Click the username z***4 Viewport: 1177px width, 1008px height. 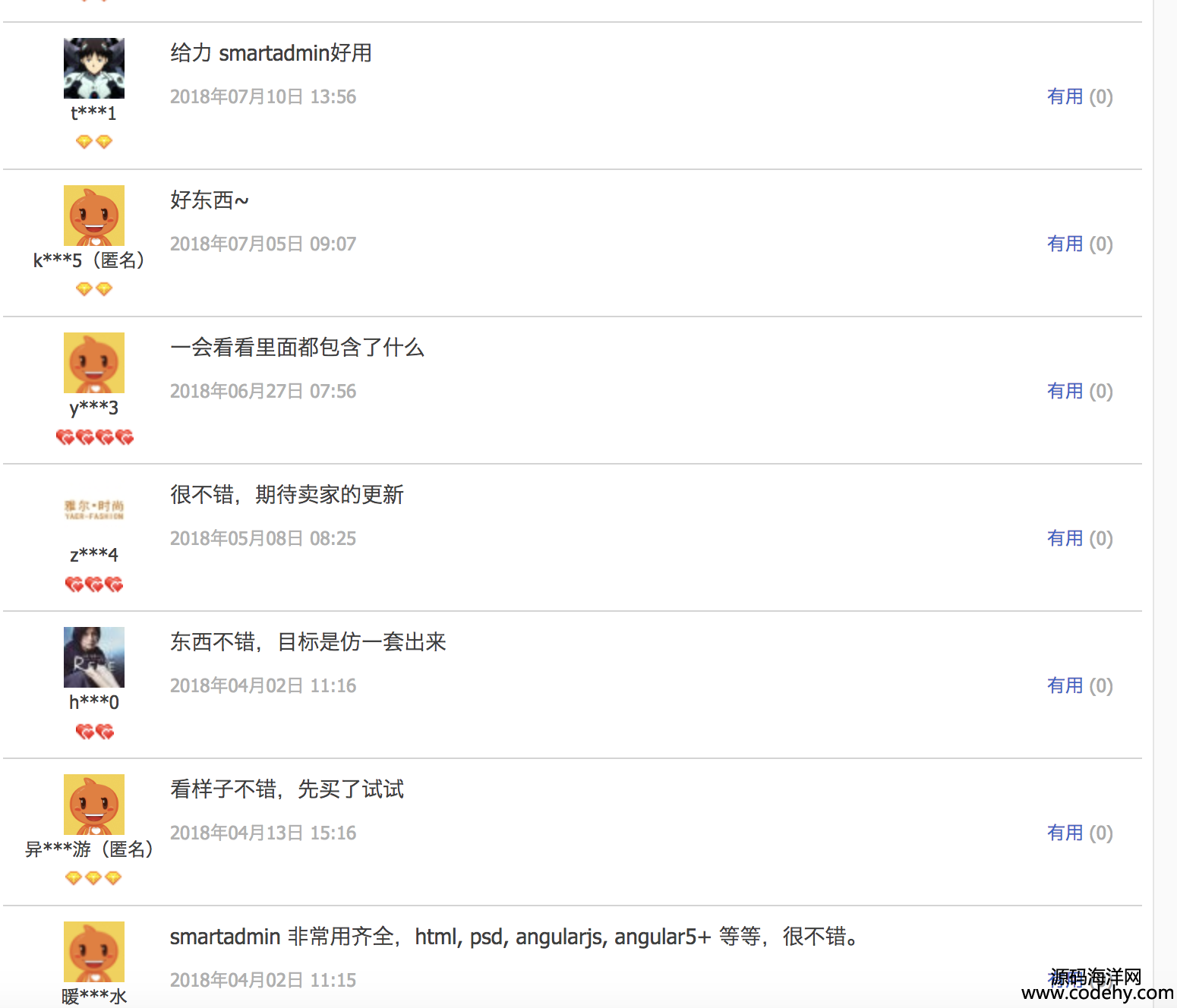pos(94,555)
